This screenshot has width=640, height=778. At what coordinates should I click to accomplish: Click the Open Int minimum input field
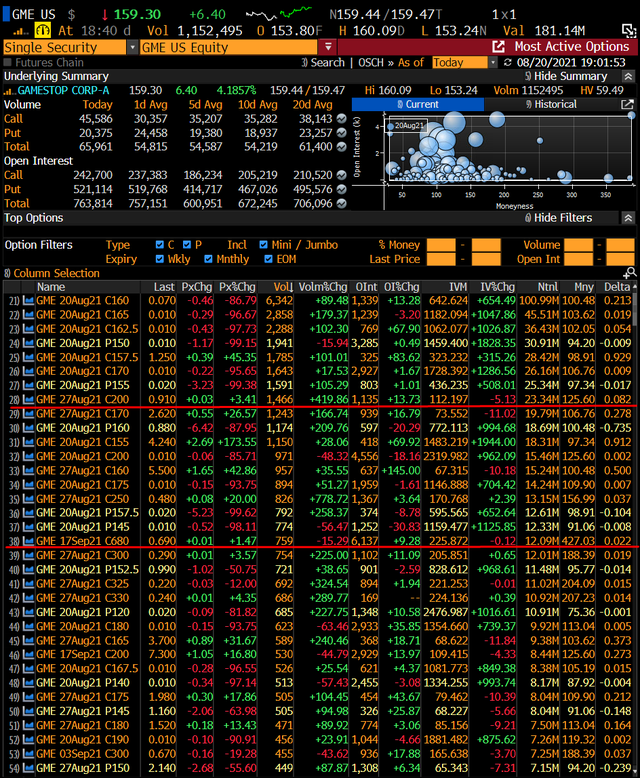(578, 259)
